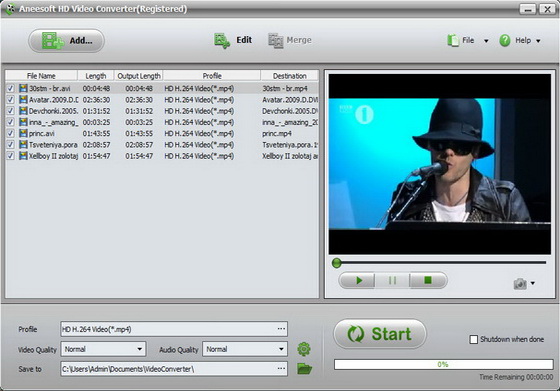Click the Avatar.2009 video file icon
The width and height of the screenshot is (560, 391).
click(23, 100)
